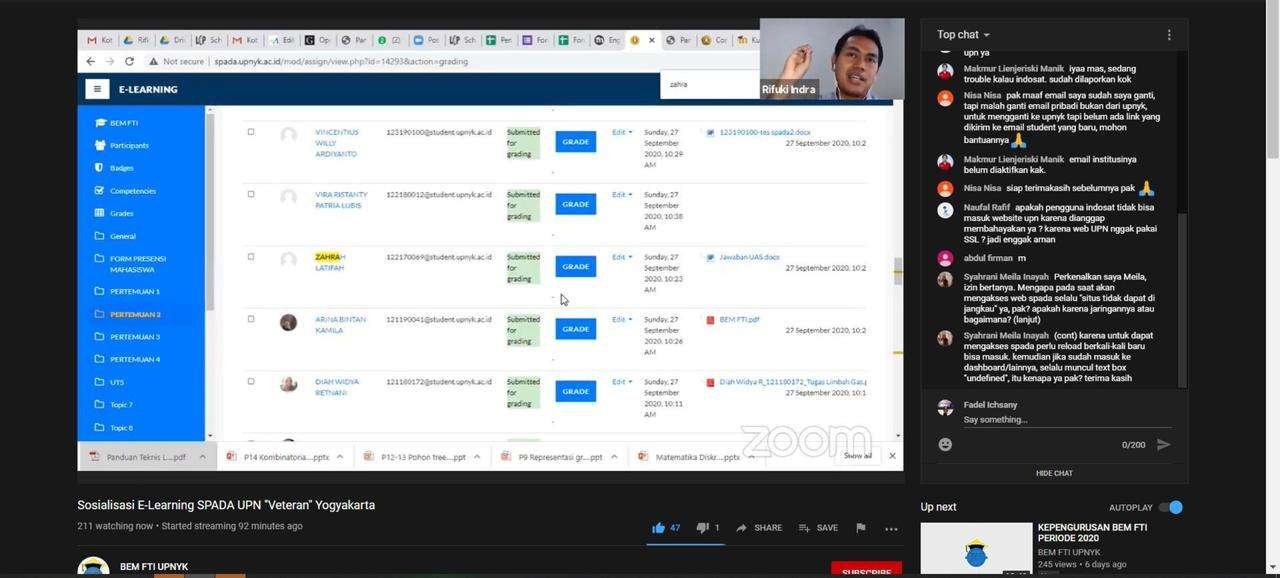1280x578 pixels.
Task: Click the E-LEARNING hamburger menu icon
Action: [x=96, y=89]
